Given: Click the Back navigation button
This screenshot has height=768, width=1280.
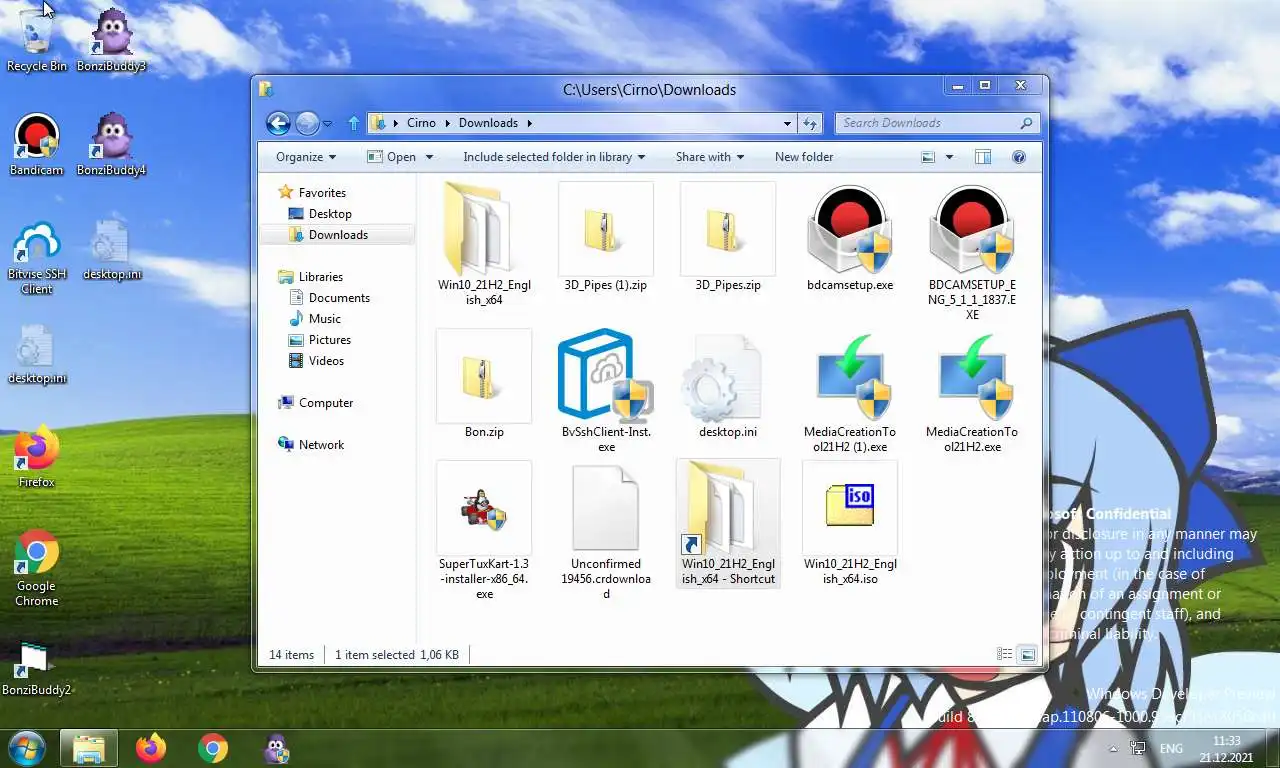Looking at the screenshot, I should (278, 123).
